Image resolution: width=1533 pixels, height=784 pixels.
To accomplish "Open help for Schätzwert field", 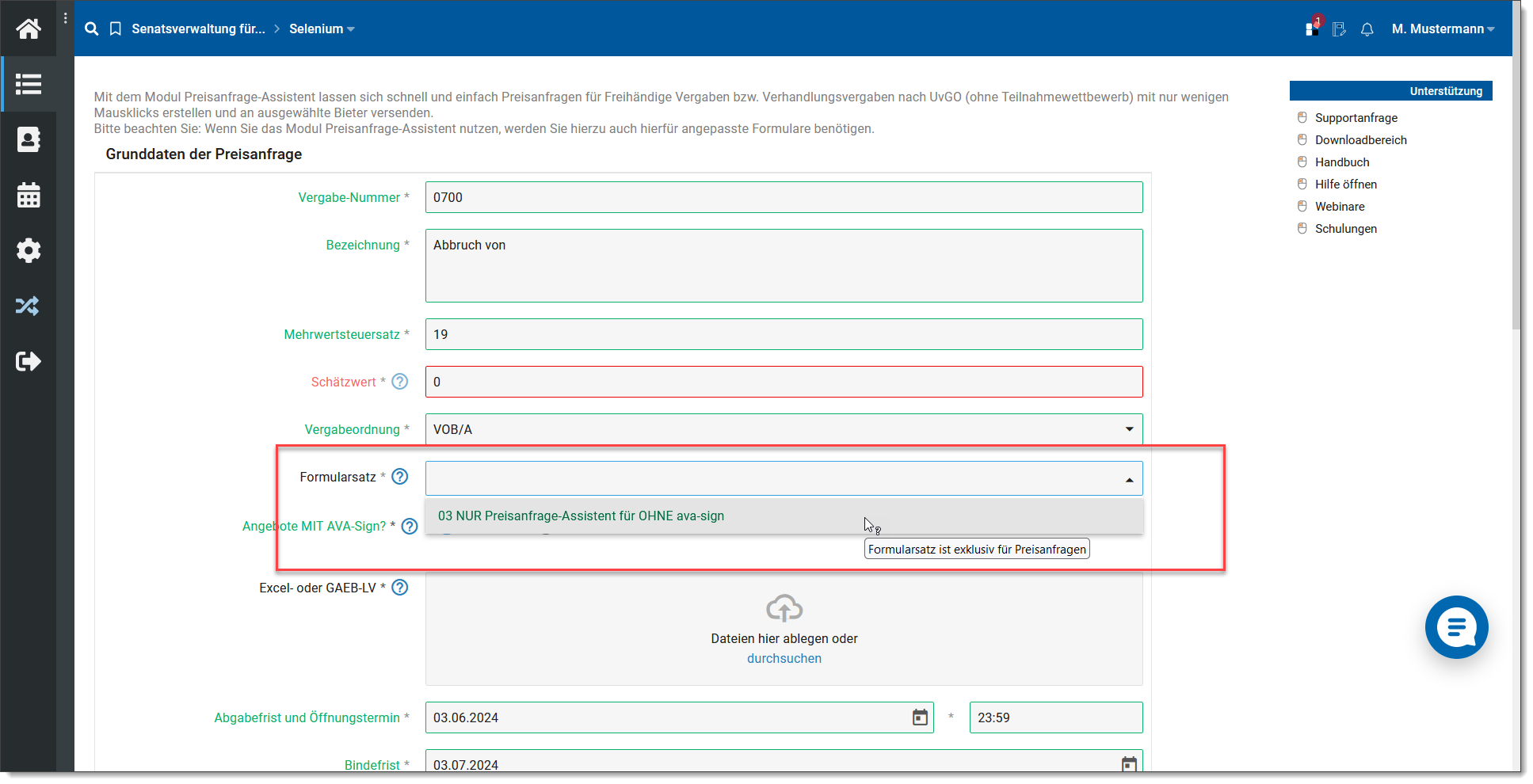I will [x=400, y=382].
